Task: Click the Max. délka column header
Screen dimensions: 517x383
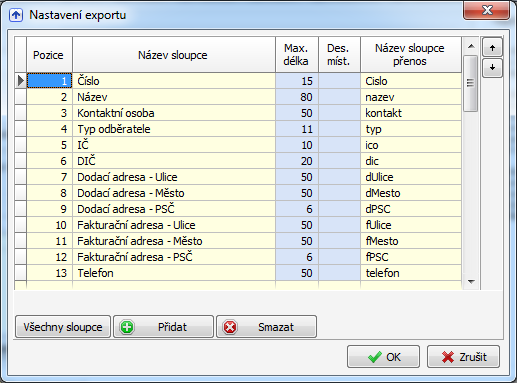Action: (x=297, y=55)
